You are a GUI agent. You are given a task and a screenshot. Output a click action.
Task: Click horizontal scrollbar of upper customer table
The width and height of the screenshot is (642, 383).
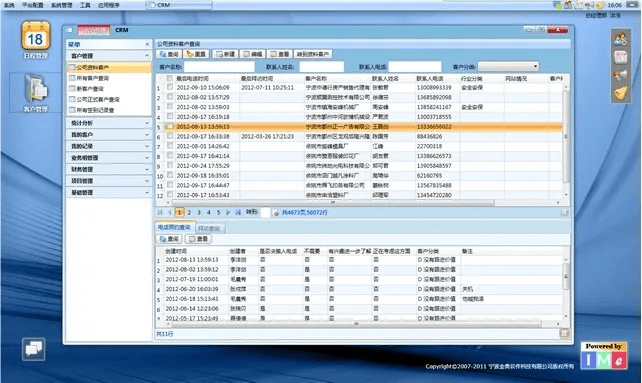tap(333, 202)
